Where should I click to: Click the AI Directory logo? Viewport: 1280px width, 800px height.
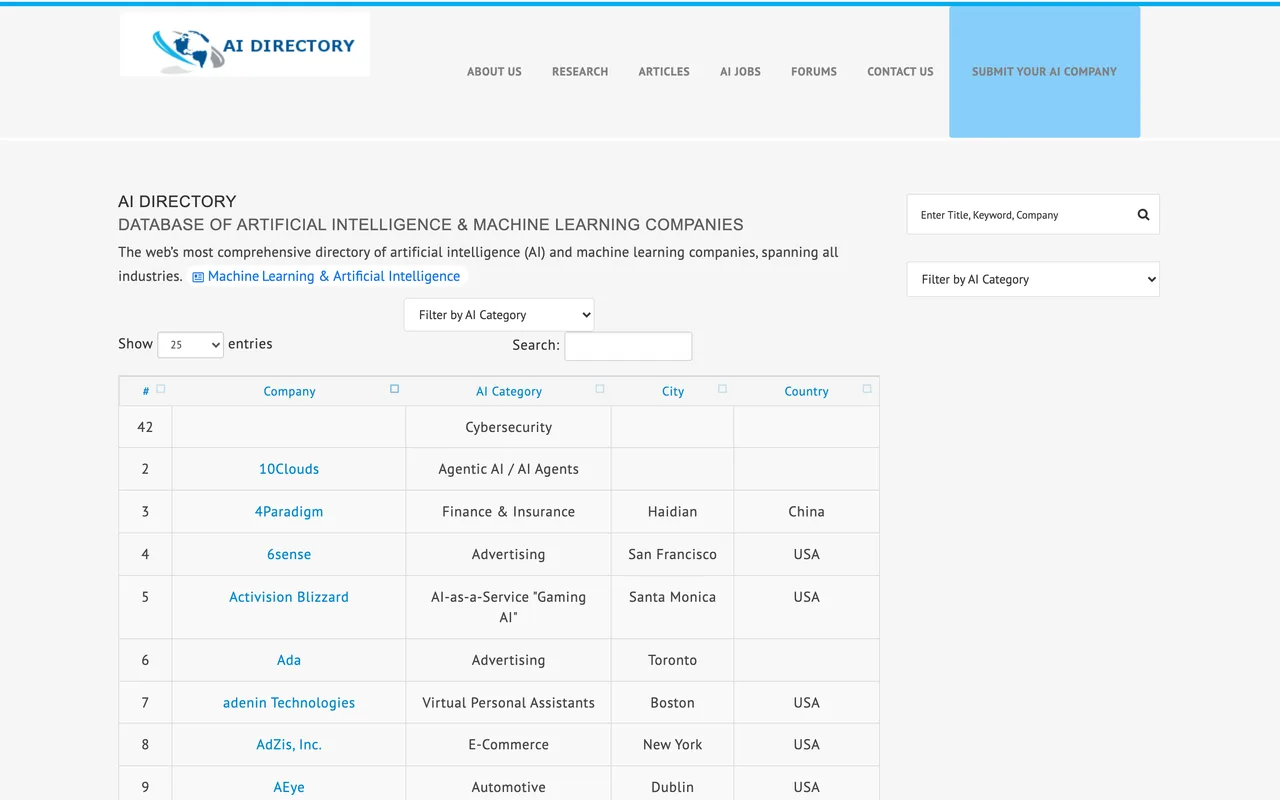click(245, 44)
